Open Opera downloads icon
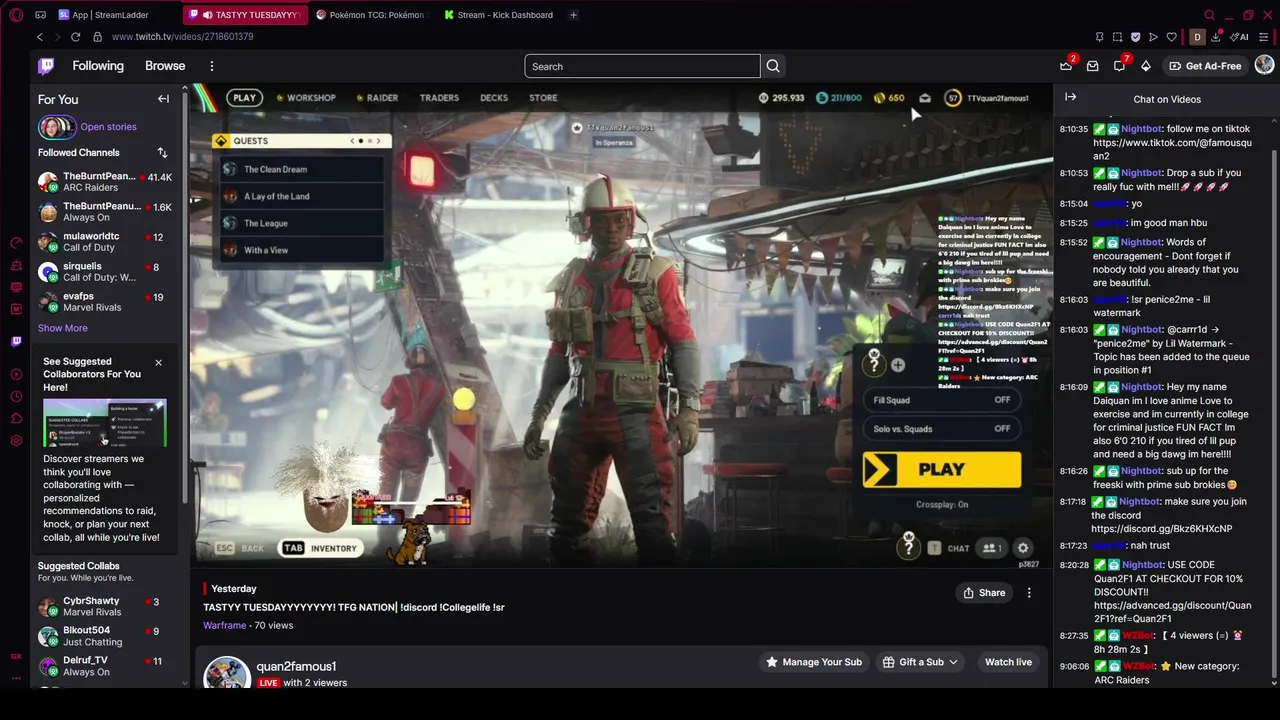 [x=1216, y=37]
